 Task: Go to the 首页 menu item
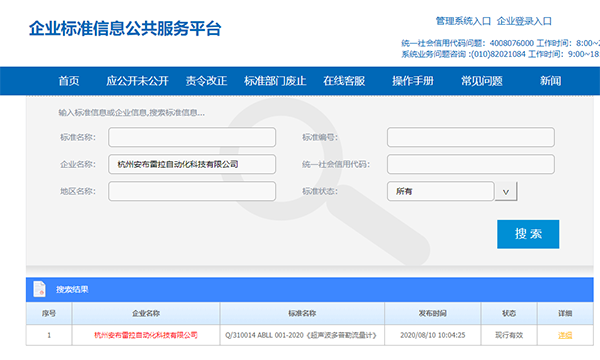click(69, 81)
